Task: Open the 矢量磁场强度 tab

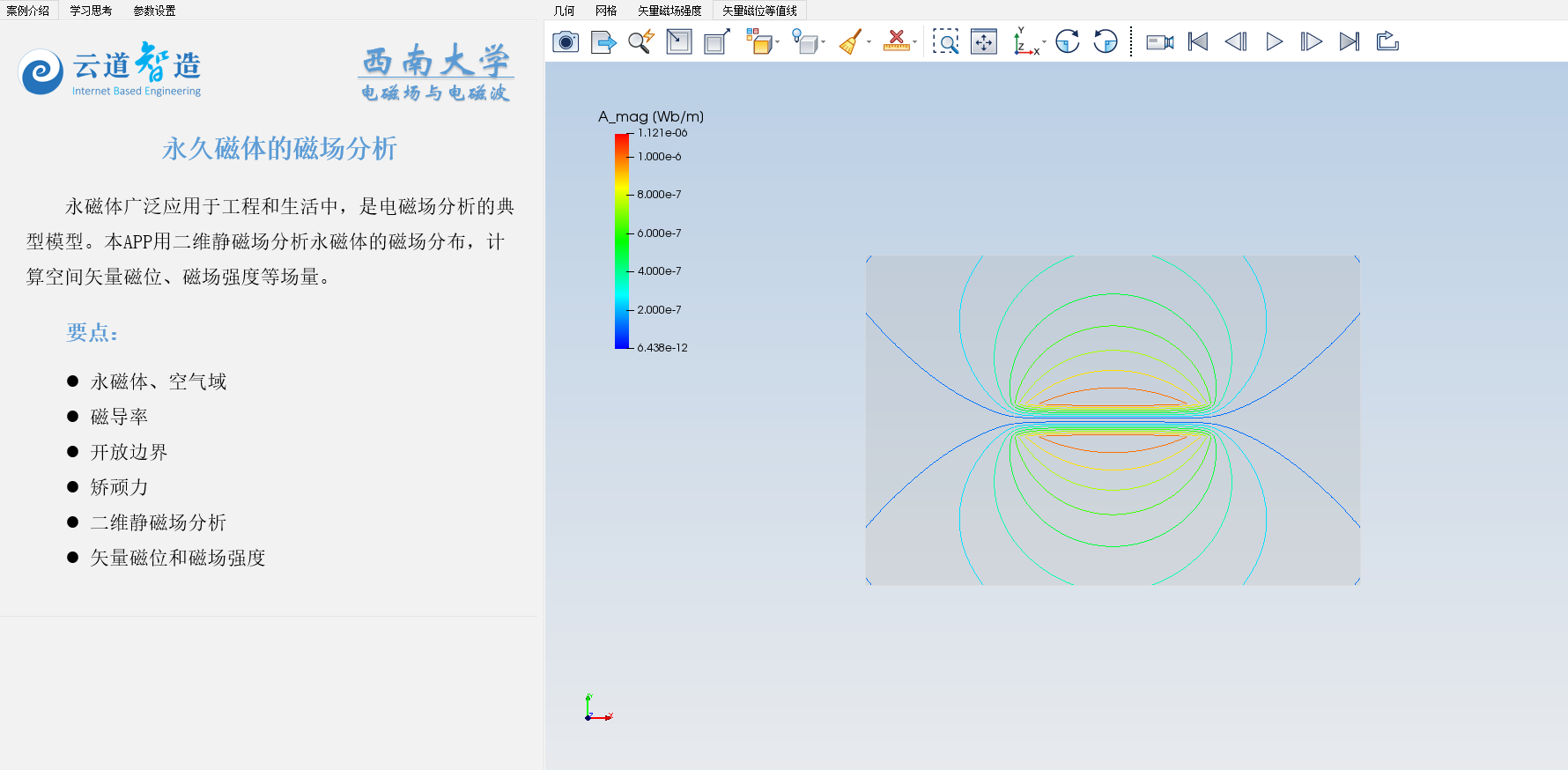Action: tap(669, 11)
